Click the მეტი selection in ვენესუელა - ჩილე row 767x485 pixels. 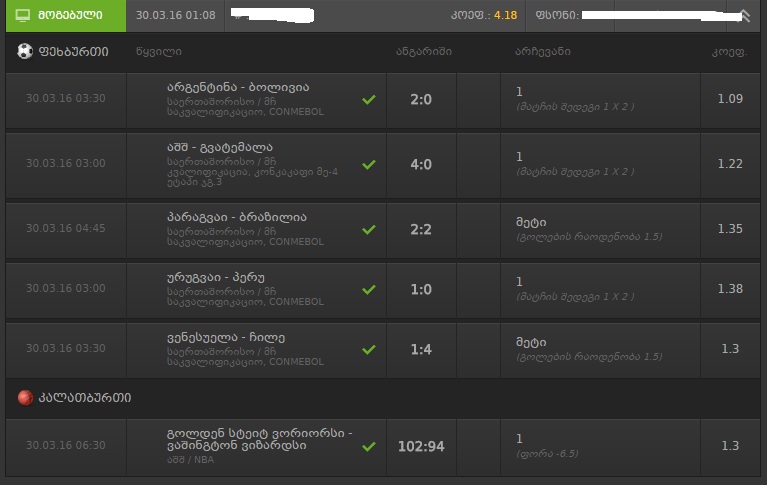pos(531,342)
